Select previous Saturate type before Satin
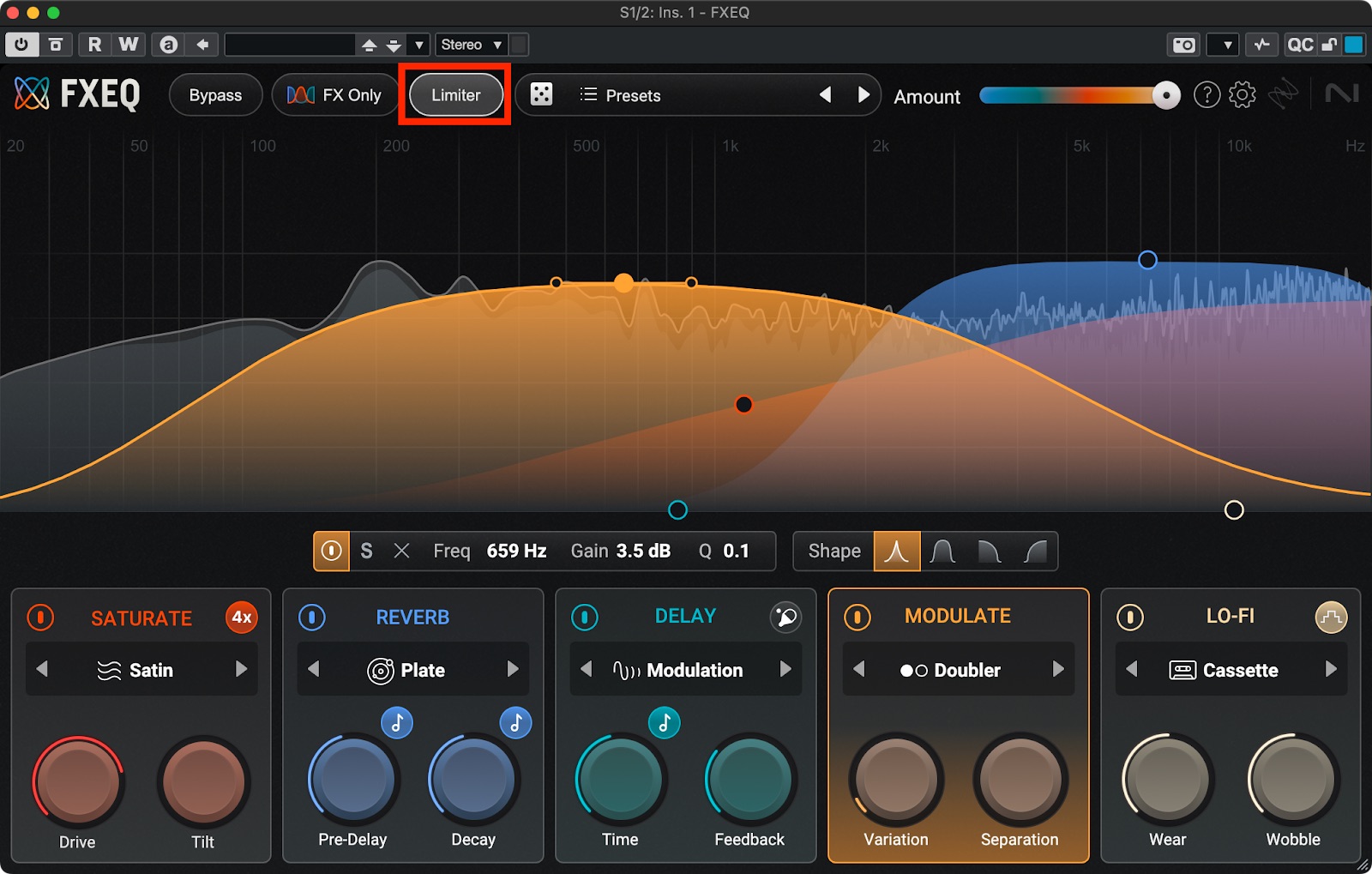This screenshot has width=1372, height=874. tap(42, 669)
